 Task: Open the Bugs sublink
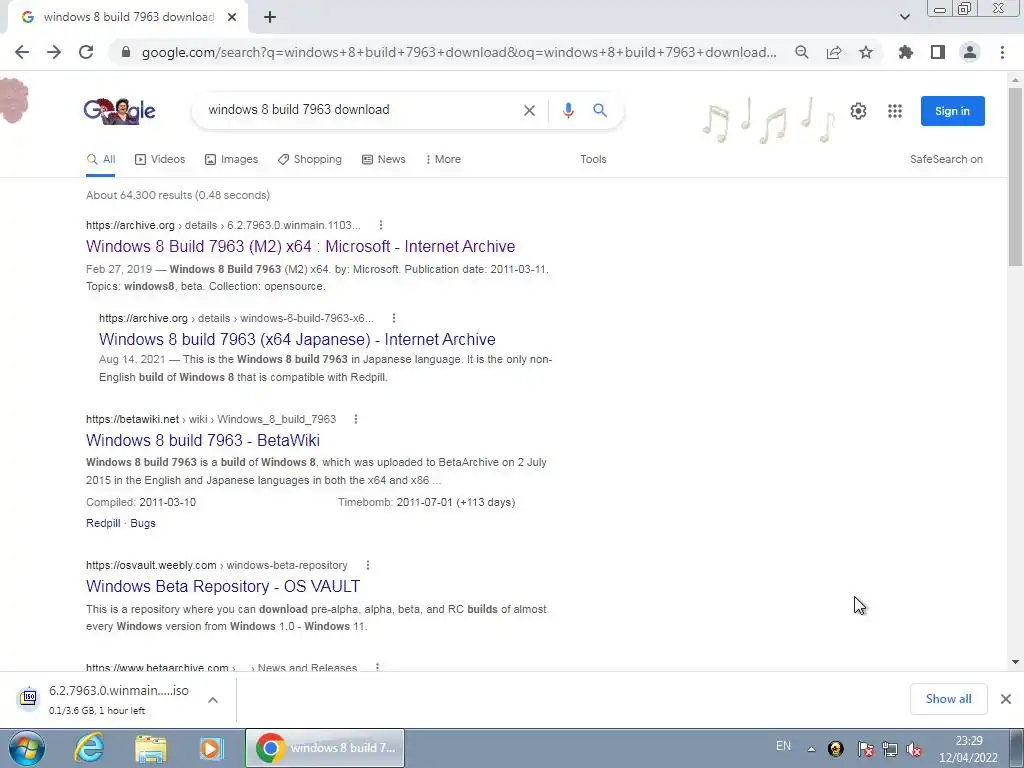coord(143,523)
